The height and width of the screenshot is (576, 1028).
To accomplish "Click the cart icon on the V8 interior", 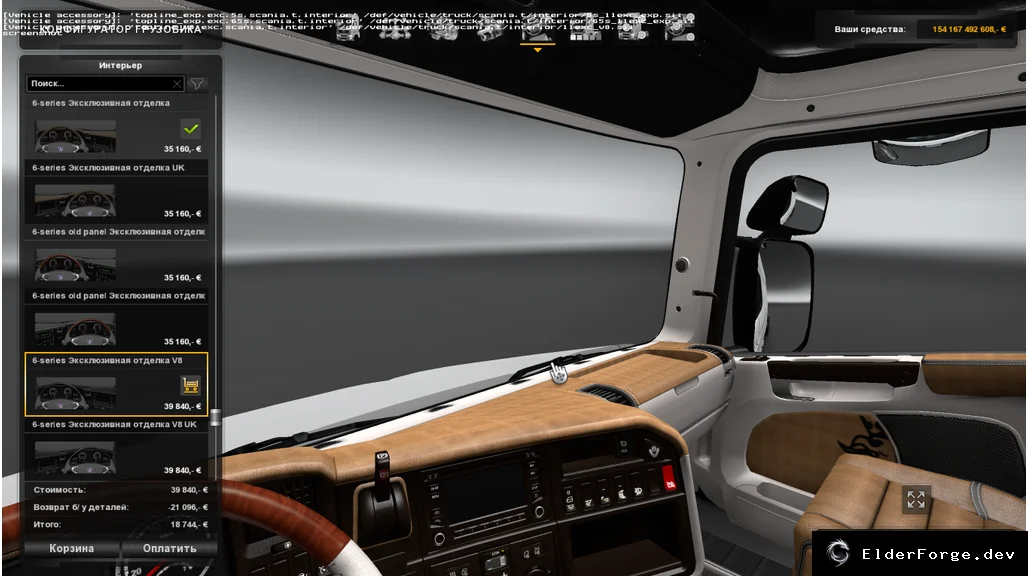I will tap(191, 386).
